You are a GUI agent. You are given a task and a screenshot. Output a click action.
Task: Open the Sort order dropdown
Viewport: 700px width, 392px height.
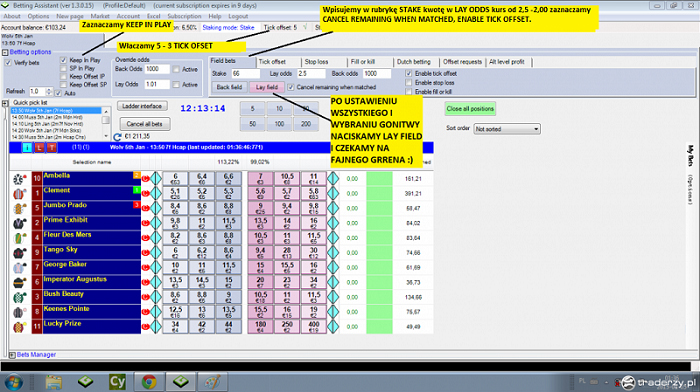(507, 129)
